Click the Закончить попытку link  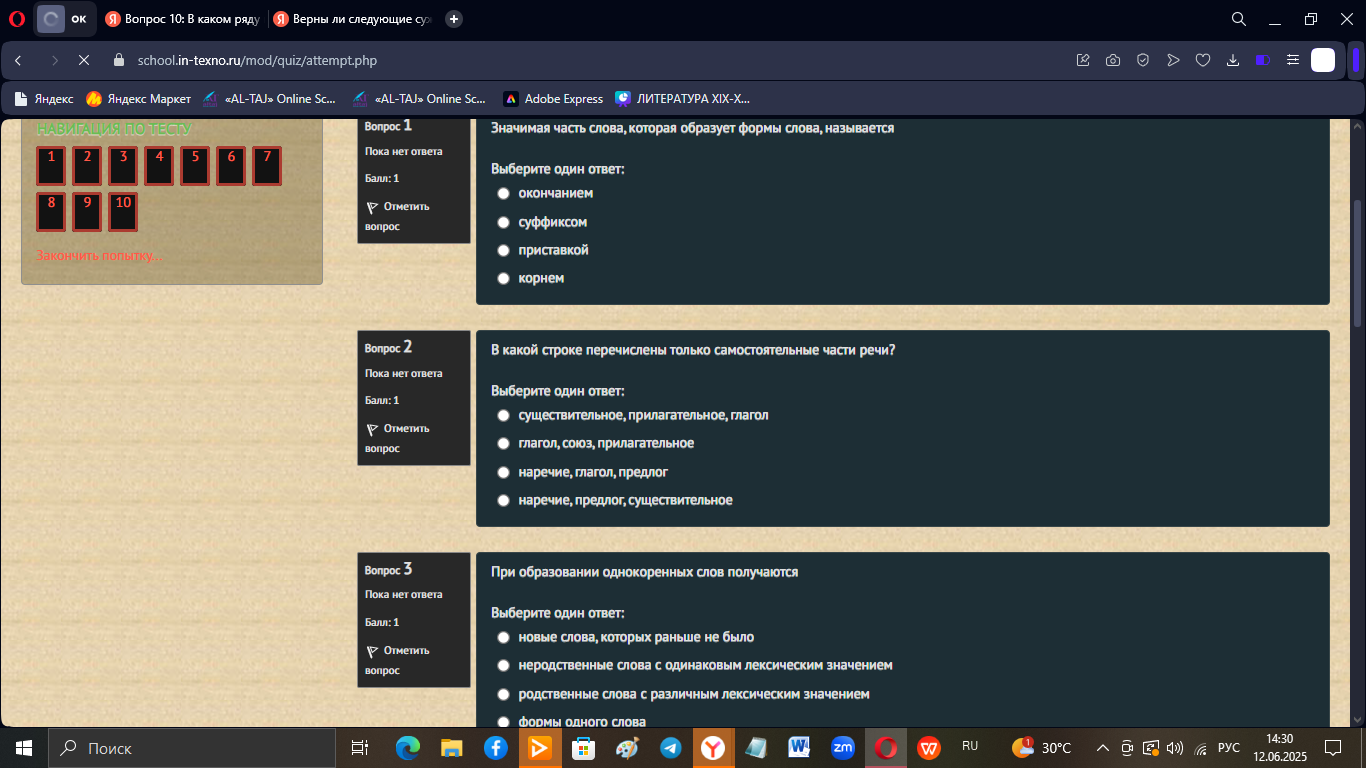click(99, 256)
